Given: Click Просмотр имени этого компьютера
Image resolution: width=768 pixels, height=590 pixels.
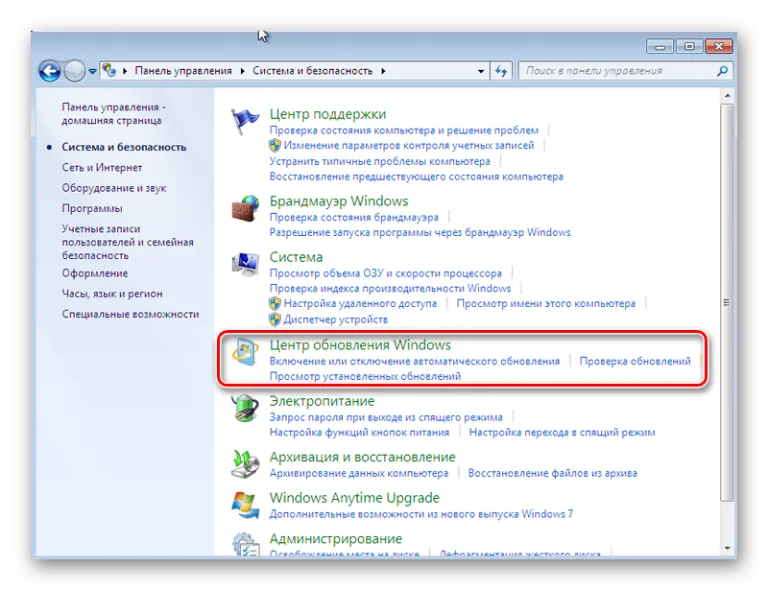Looking at the screenshot, I should [546, 304].
